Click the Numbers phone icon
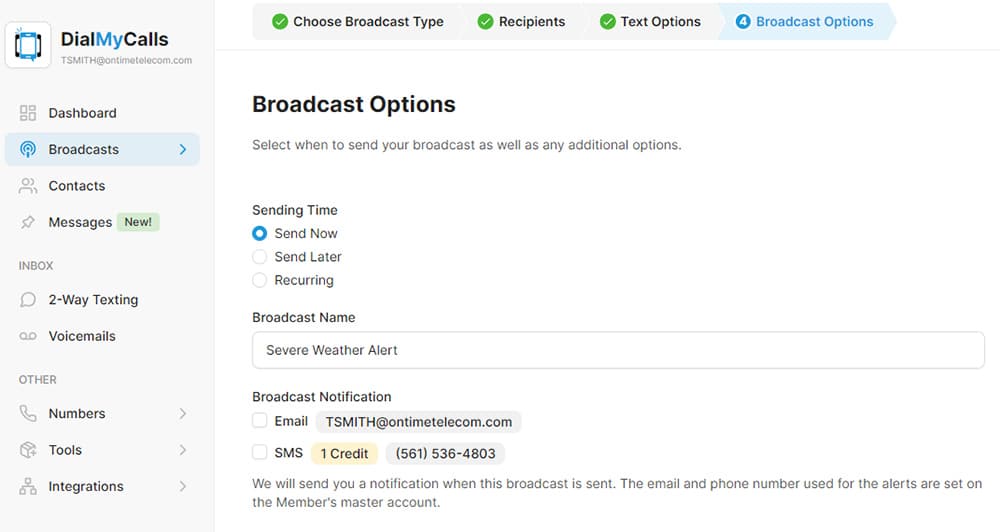This screenshot has width=1000, height=532. [28, 414]
